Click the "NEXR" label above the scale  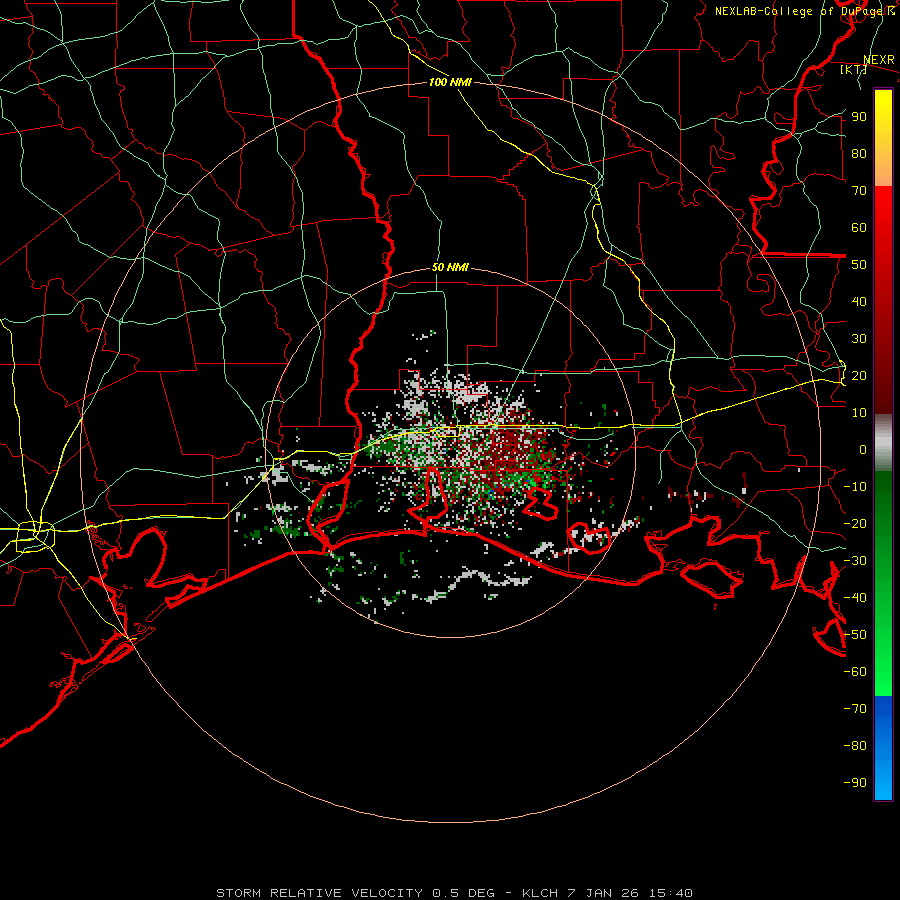click(x=879, y=60)
